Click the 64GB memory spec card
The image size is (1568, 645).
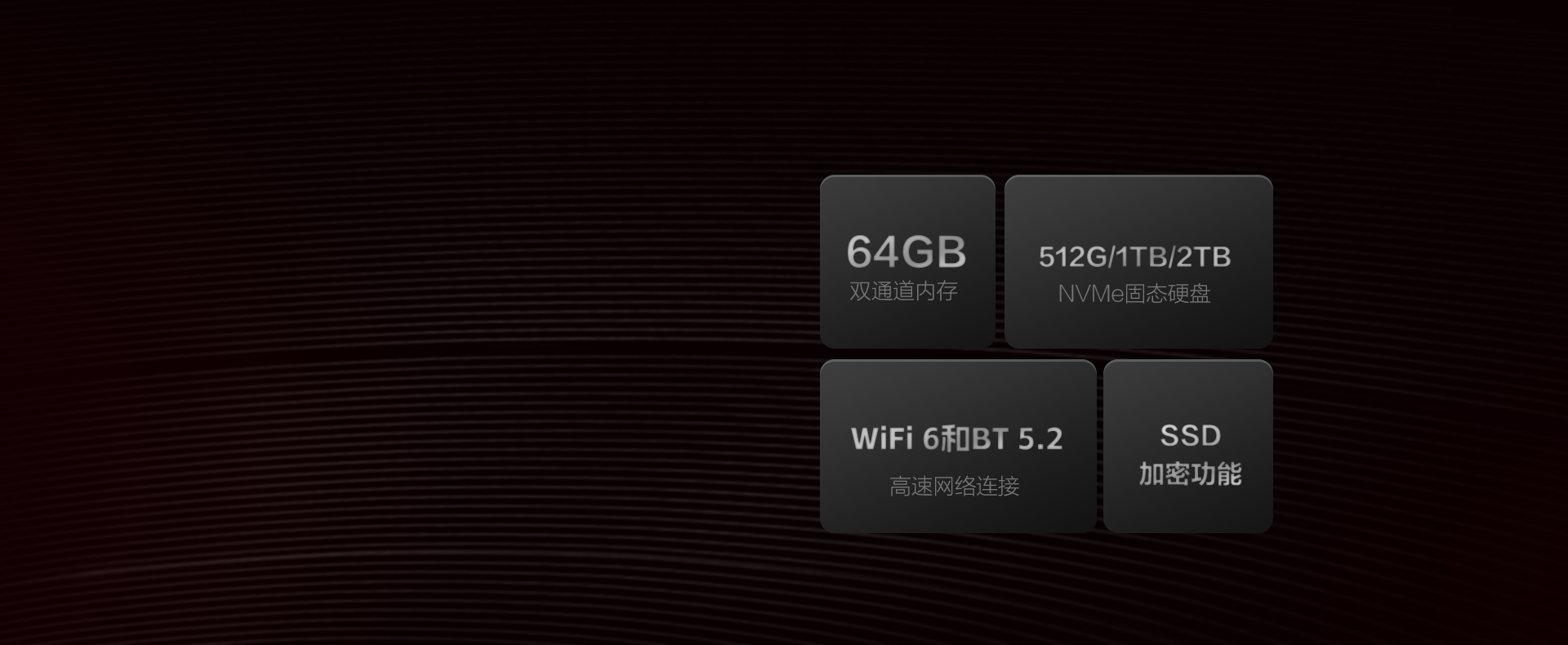tap(907, 261)
